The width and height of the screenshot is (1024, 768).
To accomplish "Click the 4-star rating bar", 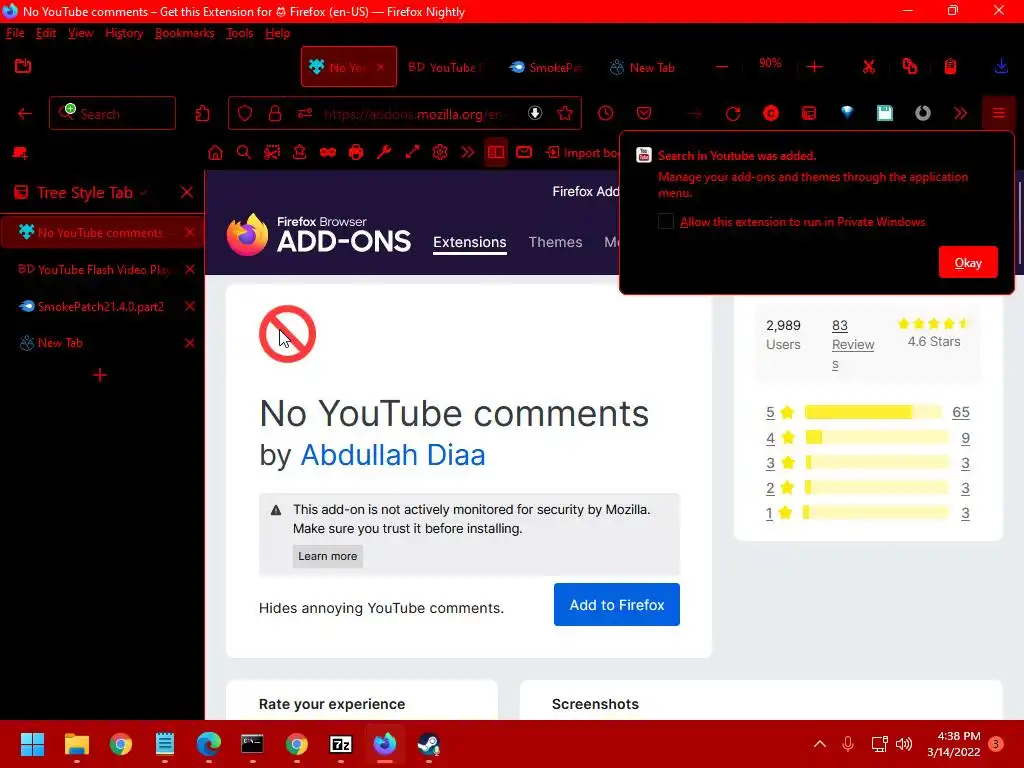I will pos(877,438).
